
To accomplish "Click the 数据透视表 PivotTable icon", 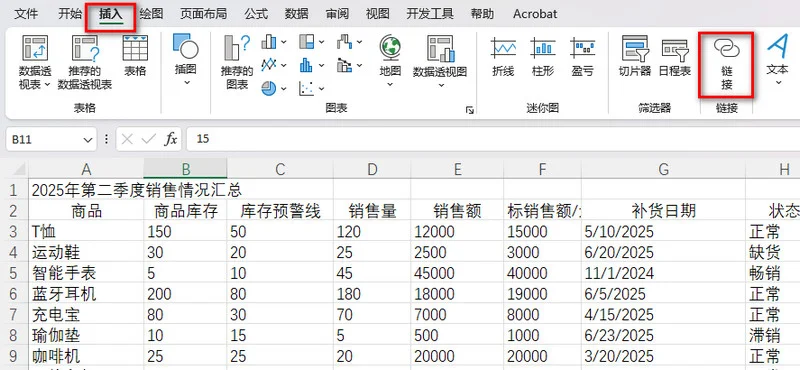I will click(35, 48).
